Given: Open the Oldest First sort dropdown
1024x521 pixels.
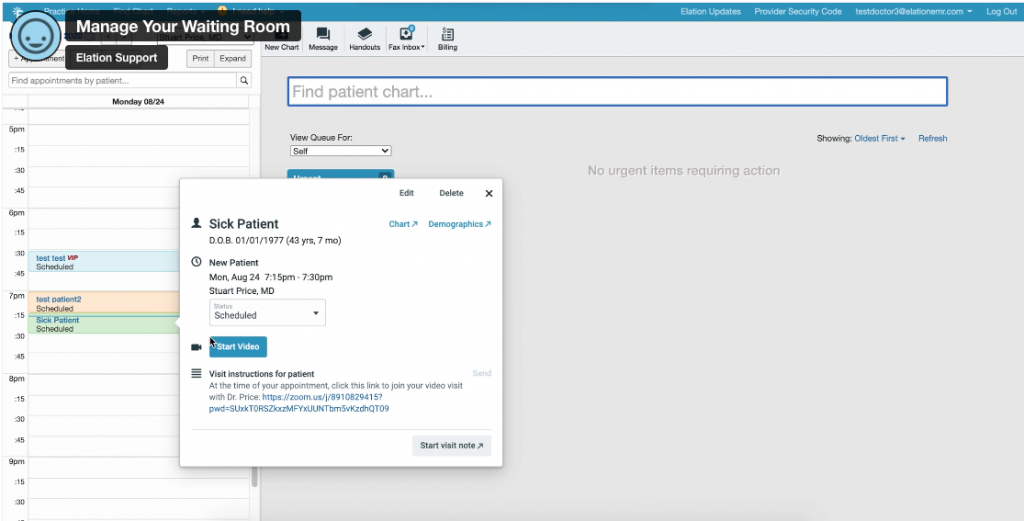Looking at the screenshot, I should (879, 138).
